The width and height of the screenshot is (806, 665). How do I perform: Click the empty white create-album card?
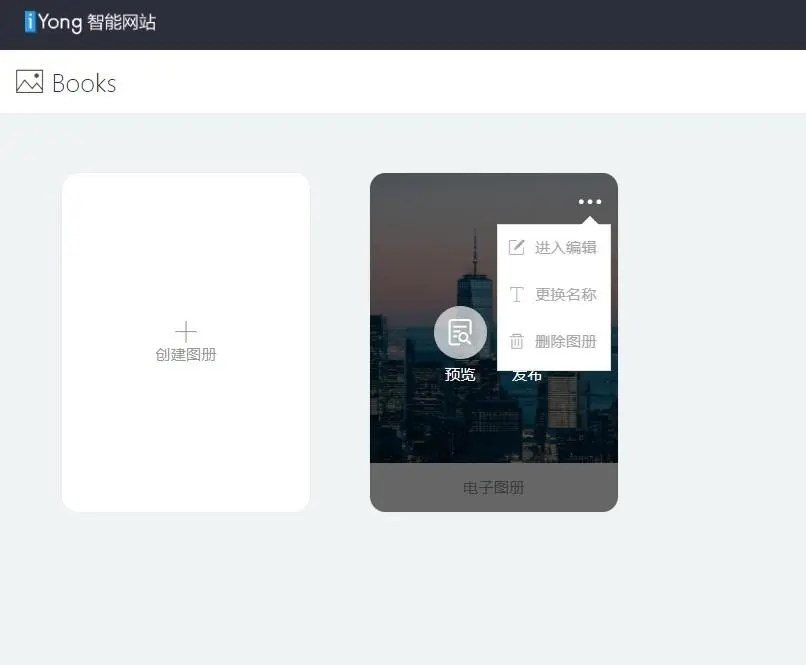[x=186, y=342]
